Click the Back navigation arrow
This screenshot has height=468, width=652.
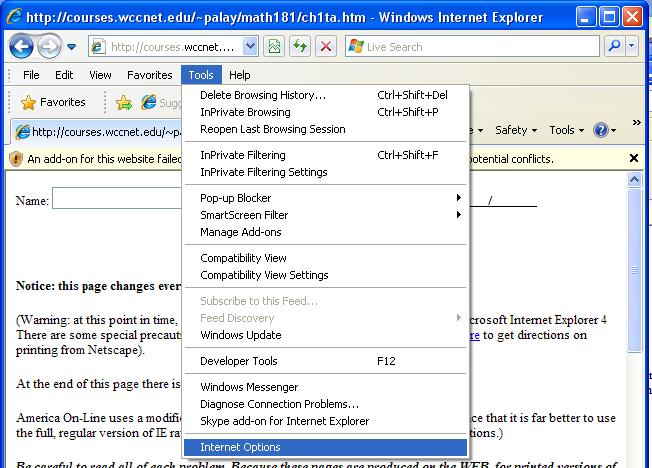(22, 46)
